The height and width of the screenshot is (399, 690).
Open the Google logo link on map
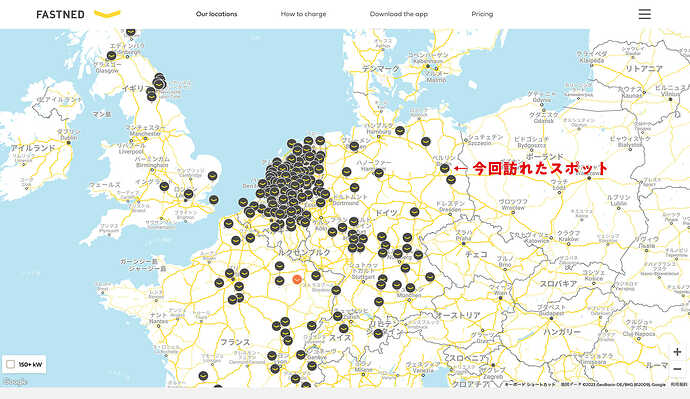pyautogui.click(x=15, y=382)
